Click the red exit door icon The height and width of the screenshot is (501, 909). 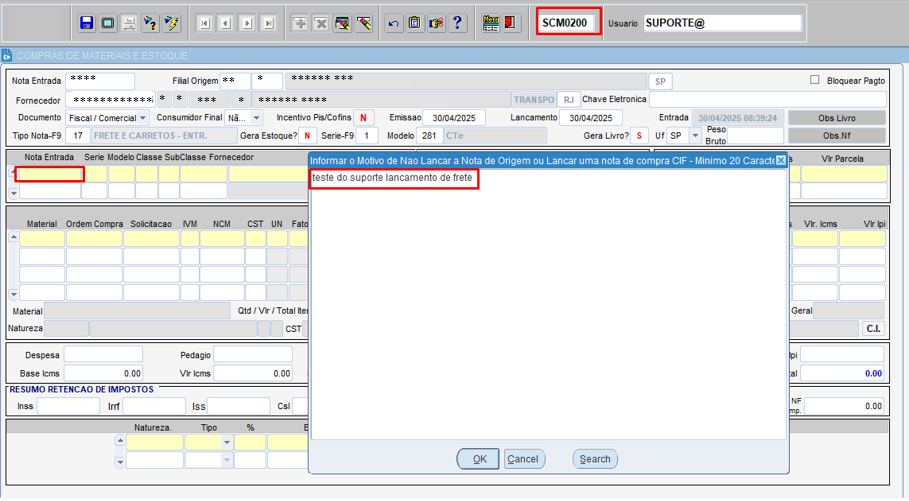511,22
